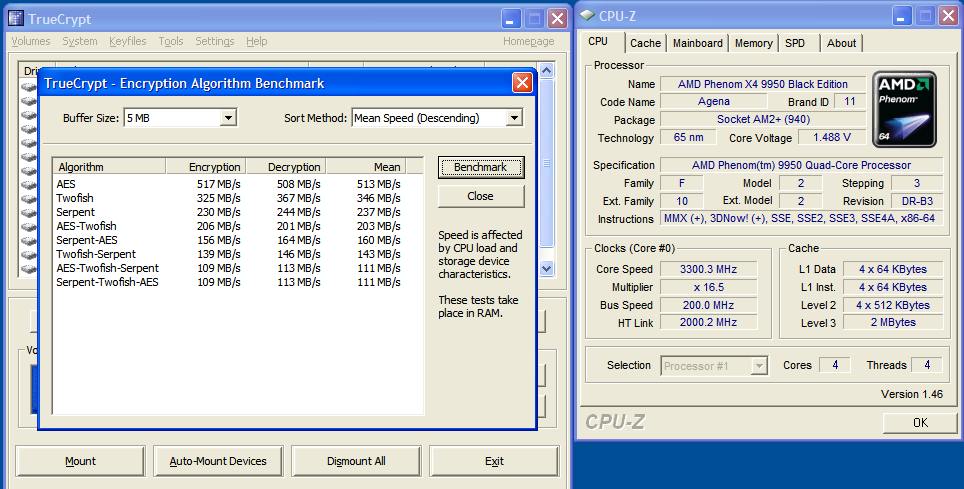Screen dimensions: 964x489
Task: Click the Dismount All button
Action: pyautogui.click(x=356, y=461)
